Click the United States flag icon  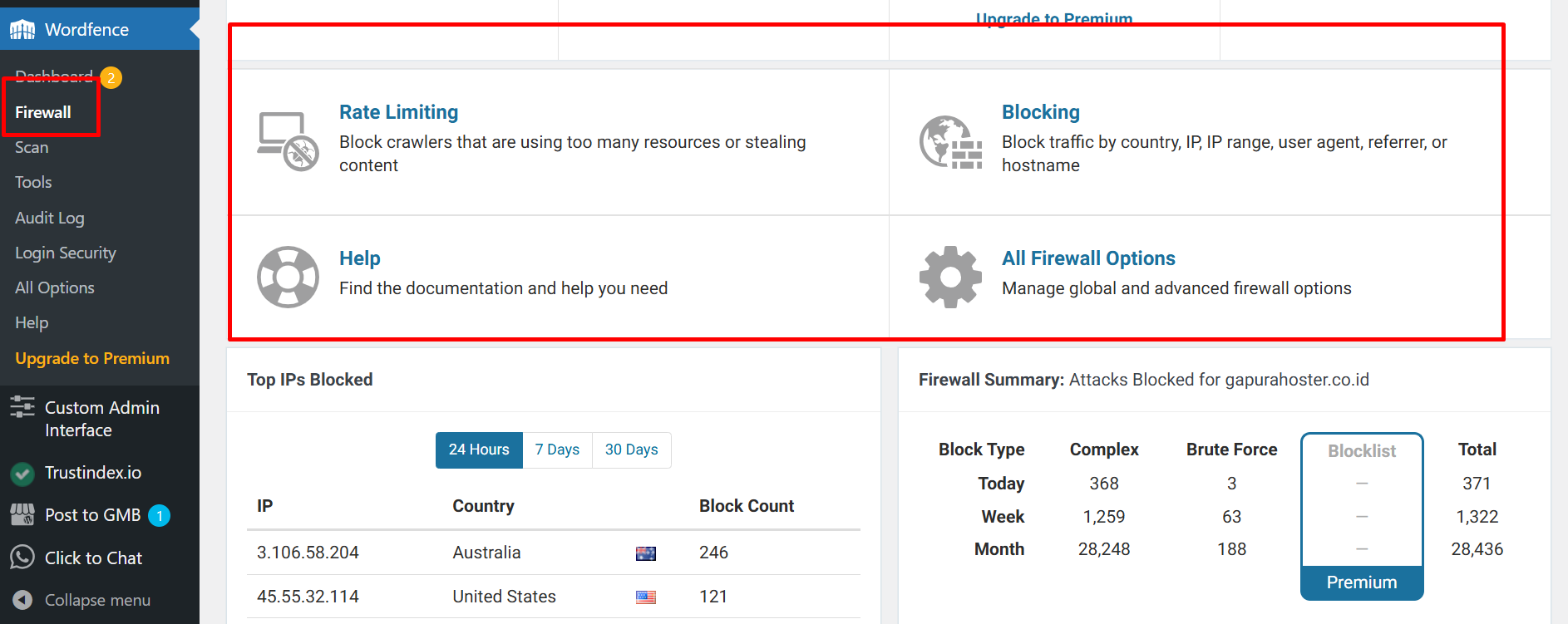pos(646,597)
